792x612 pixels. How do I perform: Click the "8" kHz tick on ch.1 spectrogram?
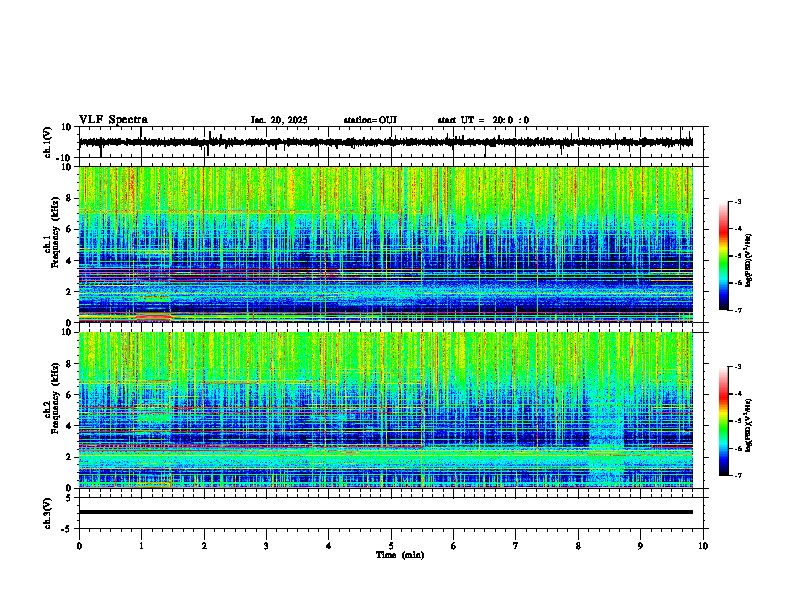[70, 198]
